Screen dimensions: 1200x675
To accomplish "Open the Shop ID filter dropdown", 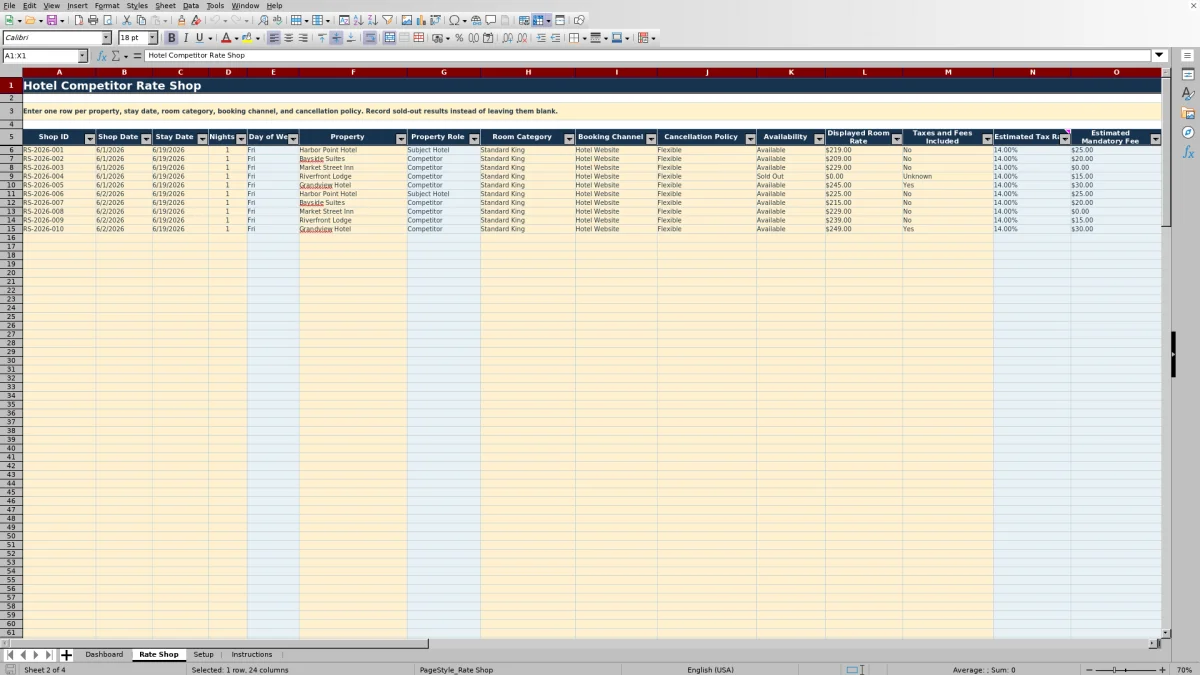I will [90, 139].
